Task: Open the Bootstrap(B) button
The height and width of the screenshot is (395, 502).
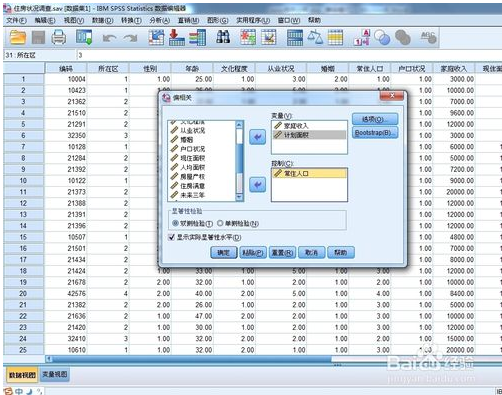Action: coord(375,133)
